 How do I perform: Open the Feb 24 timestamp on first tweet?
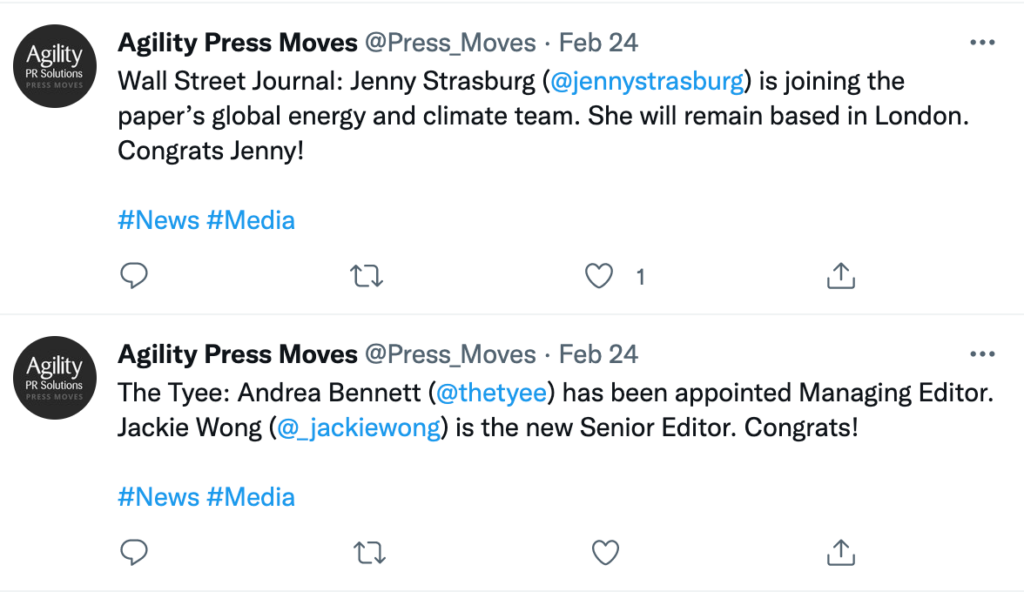tap(598, 43)
